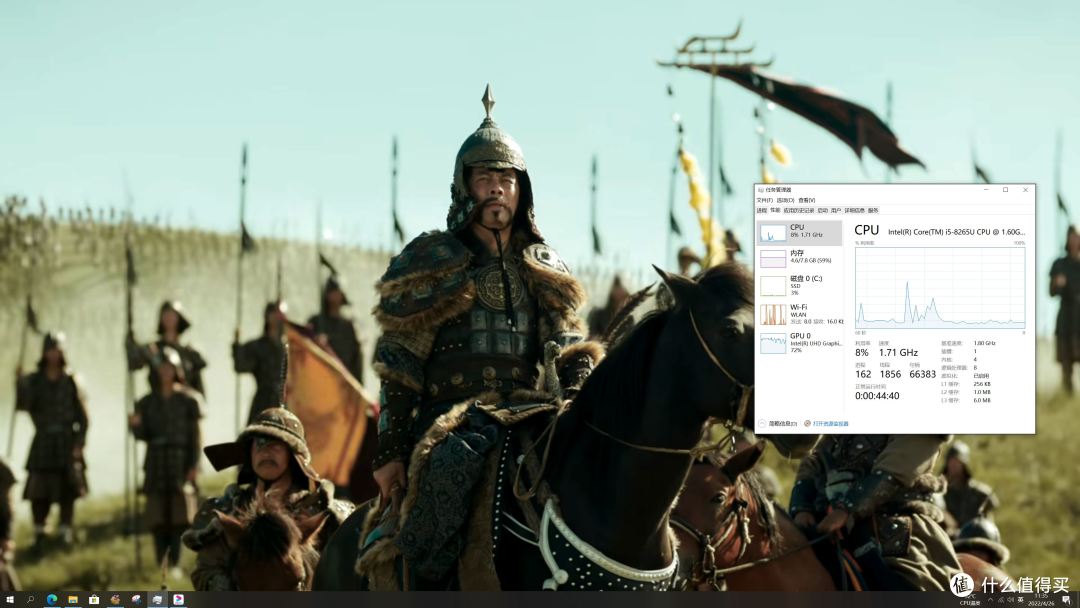
Task: Click the resource monitor icon beside the link
Action: click(807, 423)
